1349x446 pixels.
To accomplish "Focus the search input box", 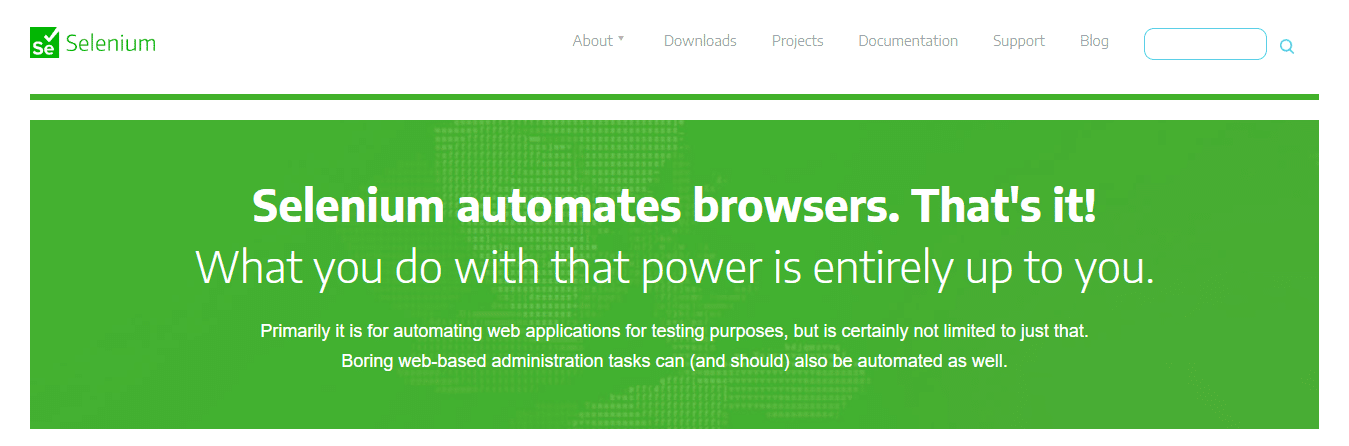I will coord(1205,44).
